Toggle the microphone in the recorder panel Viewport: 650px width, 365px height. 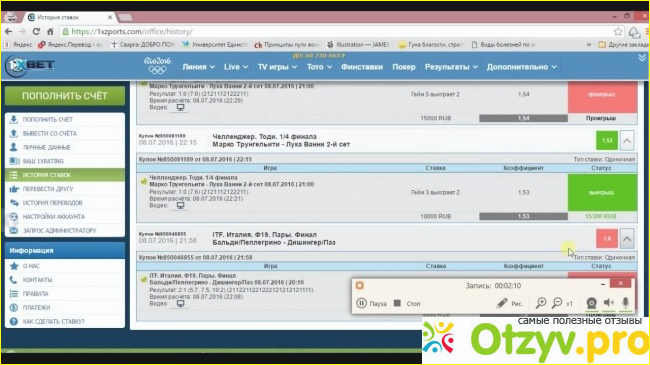coord(625,303)
